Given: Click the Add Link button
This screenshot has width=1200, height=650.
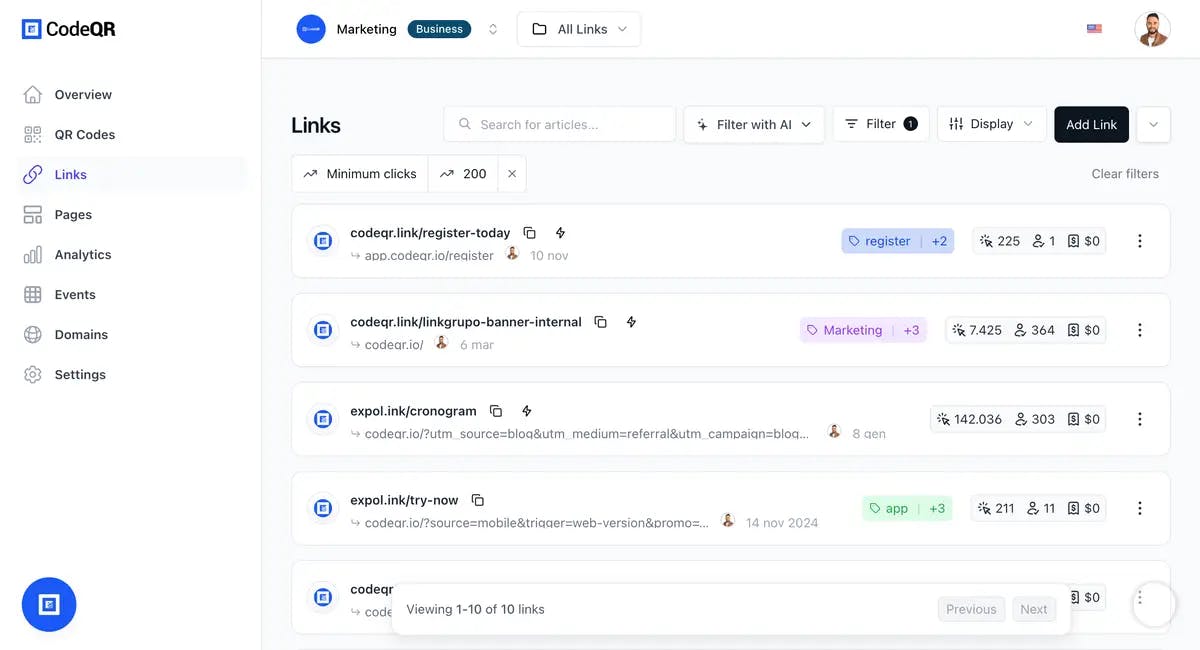Looking at the screenshot, I should [1091, 124].
